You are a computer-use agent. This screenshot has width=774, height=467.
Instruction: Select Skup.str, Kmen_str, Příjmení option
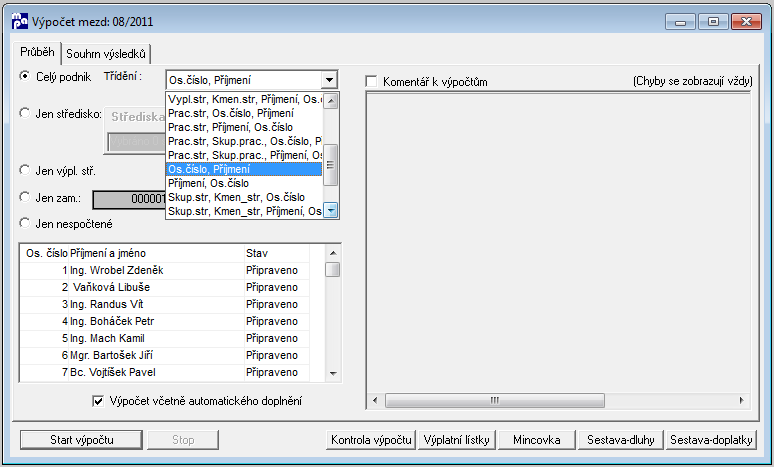coord(244,211)
